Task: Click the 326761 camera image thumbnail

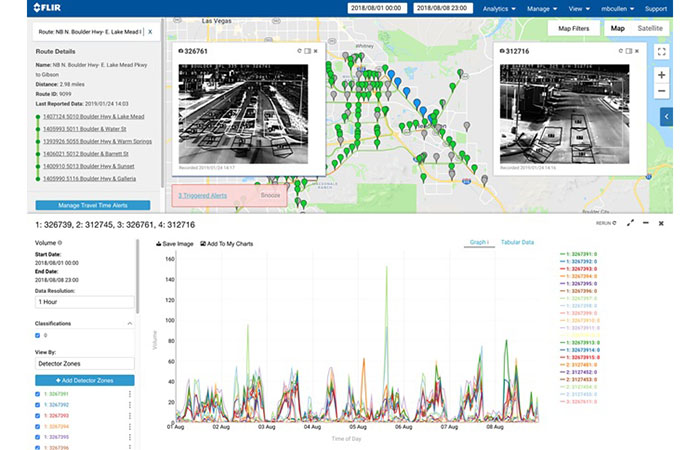Action: tap(243, 114)
